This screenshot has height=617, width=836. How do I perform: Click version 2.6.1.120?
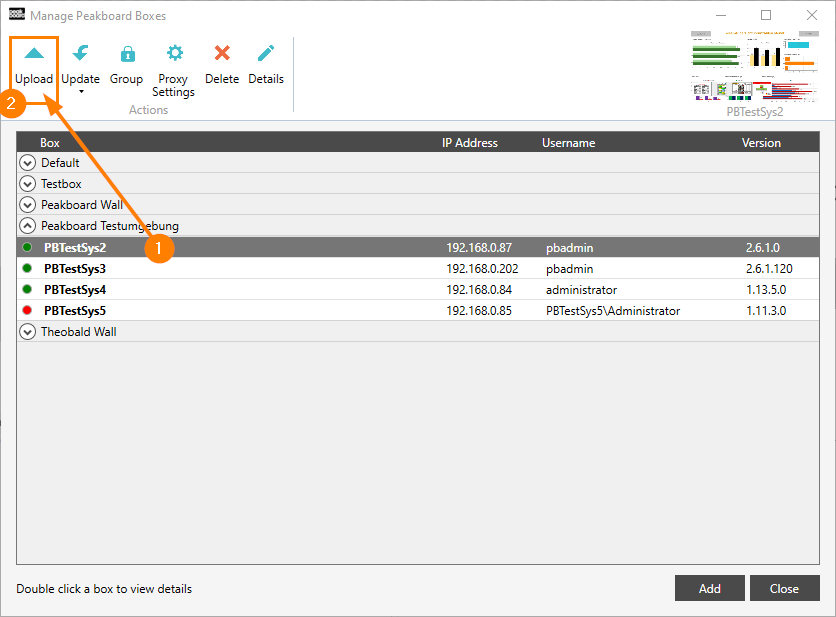769,269
